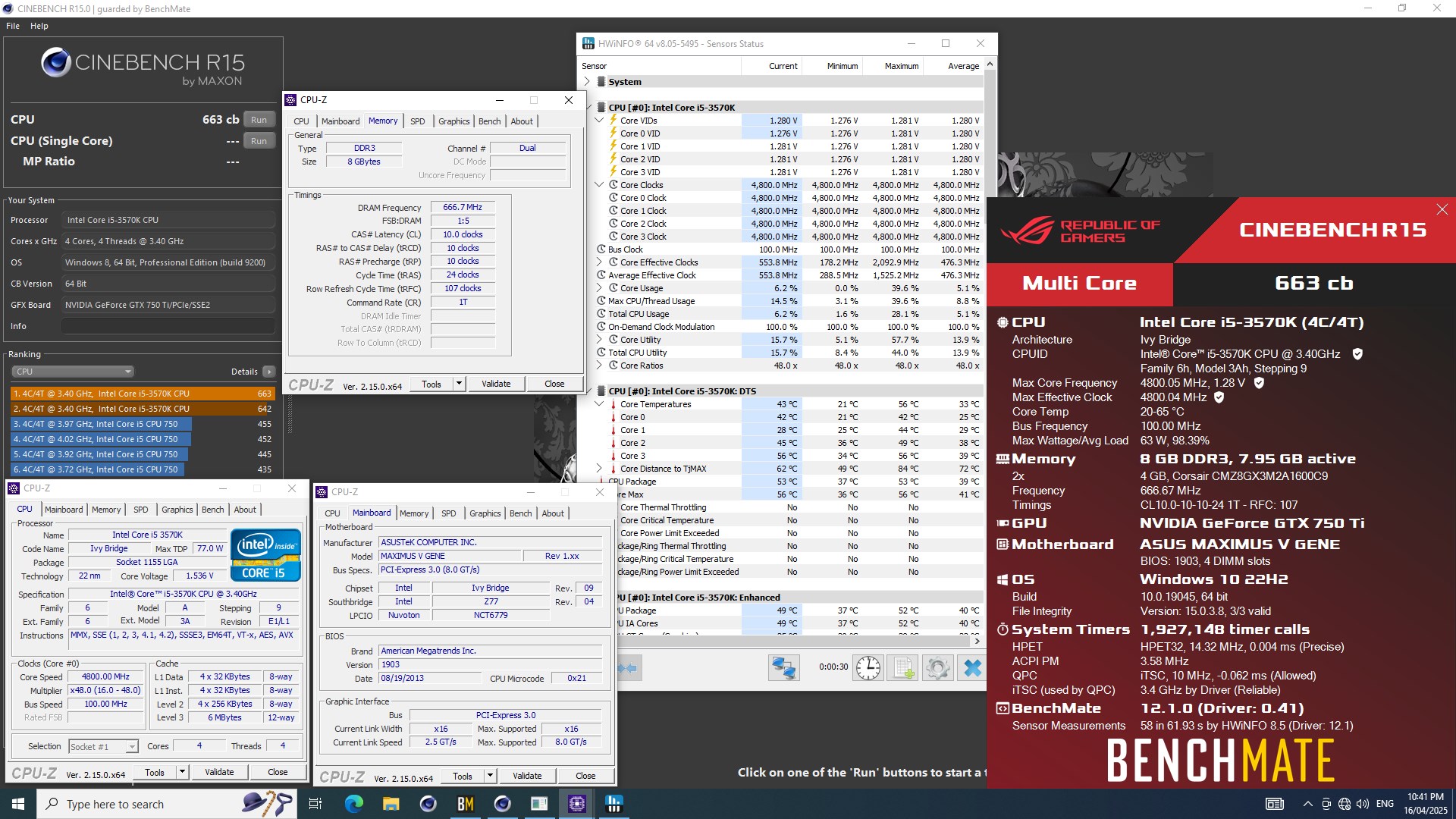1456x819 pixels.
Task: Click the ENG language indicator
Action: pos(1385,804)
